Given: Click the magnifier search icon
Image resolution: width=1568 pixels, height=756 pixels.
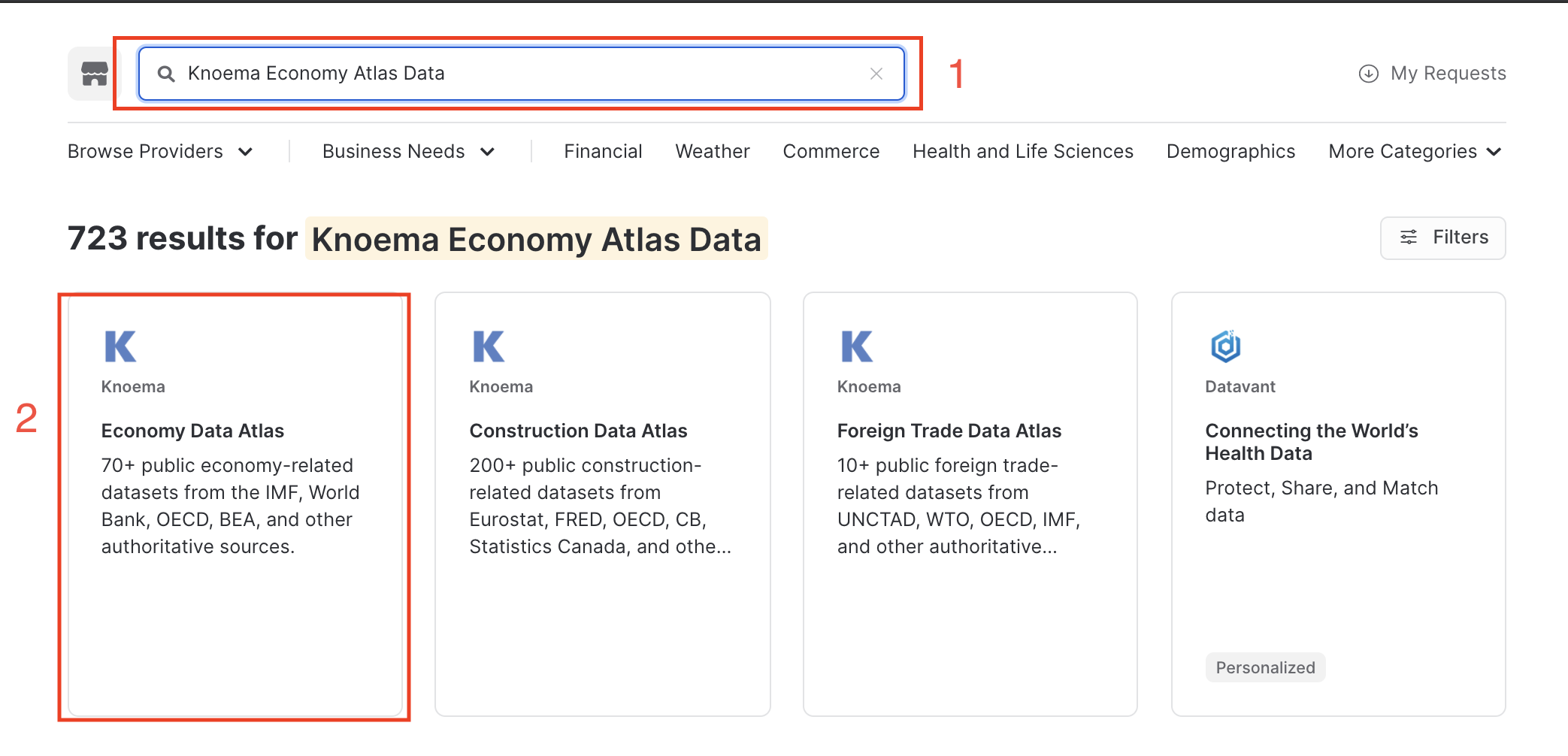Looking at the screenshot, I should pyautogui.click(x=166, y=74).
